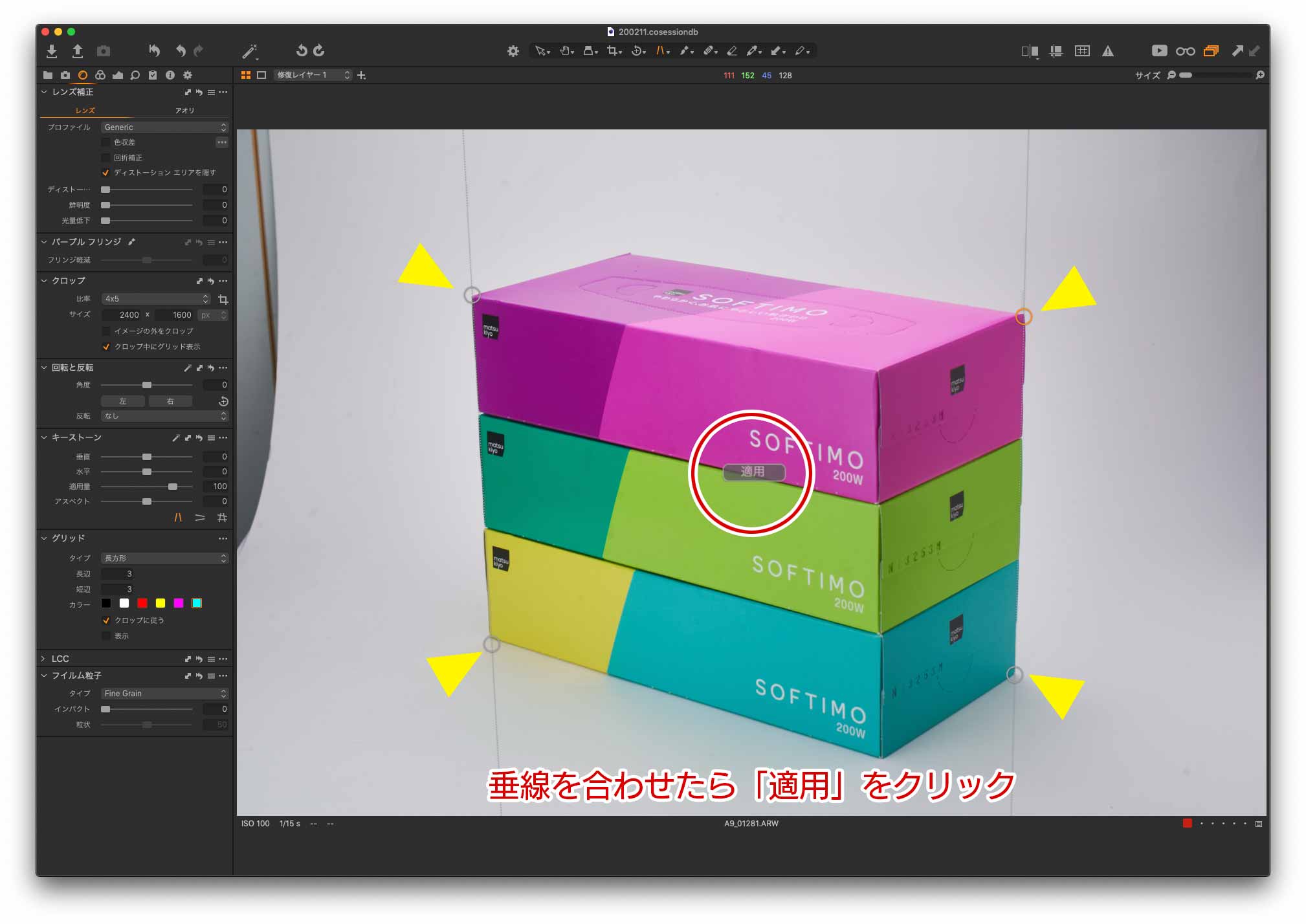1306x924 pixels.
Task: Add a new layer with plus icon
Action: coord(362,76)
